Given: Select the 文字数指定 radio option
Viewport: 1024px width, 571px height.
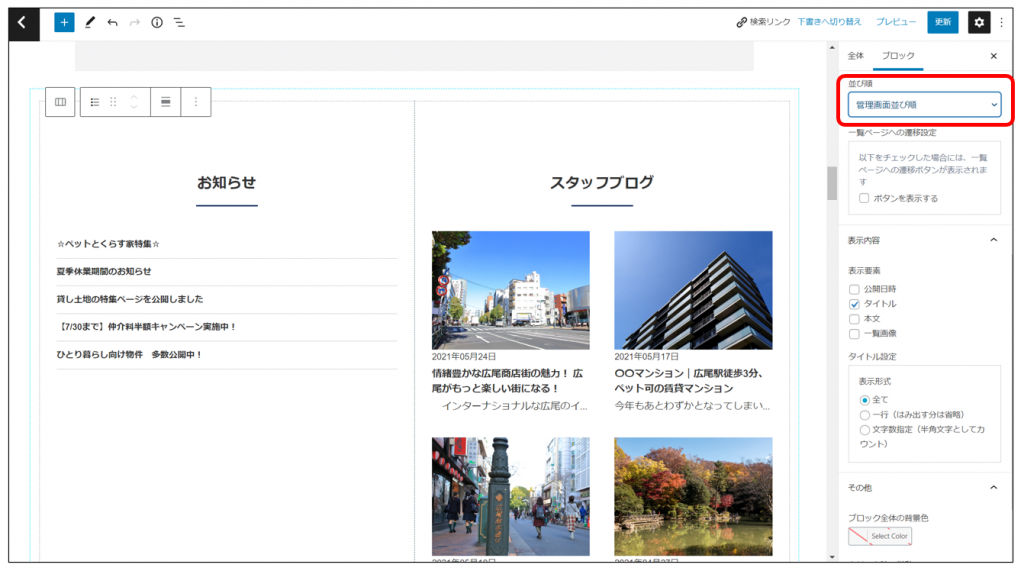Looking at the screenshot, I should (x=865, y=430).
